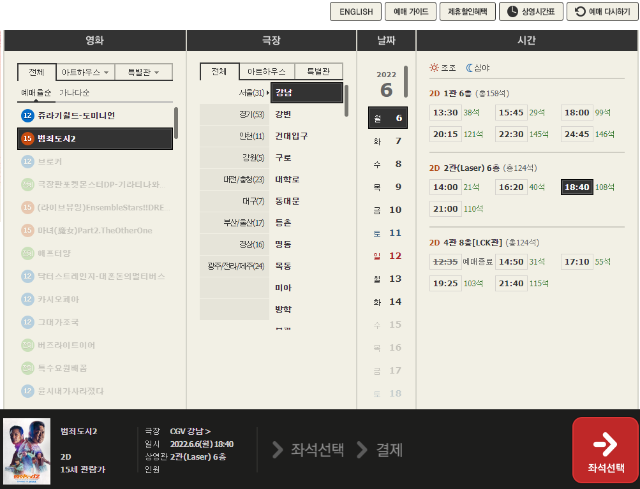Select the 강변 theater
Image resolution: width=640 pixels, height=489 pixels.
coord(307,114)
